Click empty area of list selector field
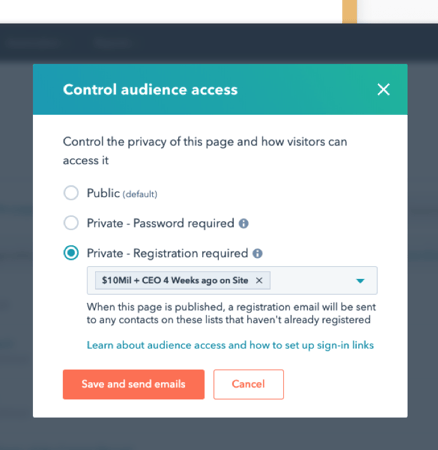Viewport: 438px width, 450px height. [x=310, y=281]
